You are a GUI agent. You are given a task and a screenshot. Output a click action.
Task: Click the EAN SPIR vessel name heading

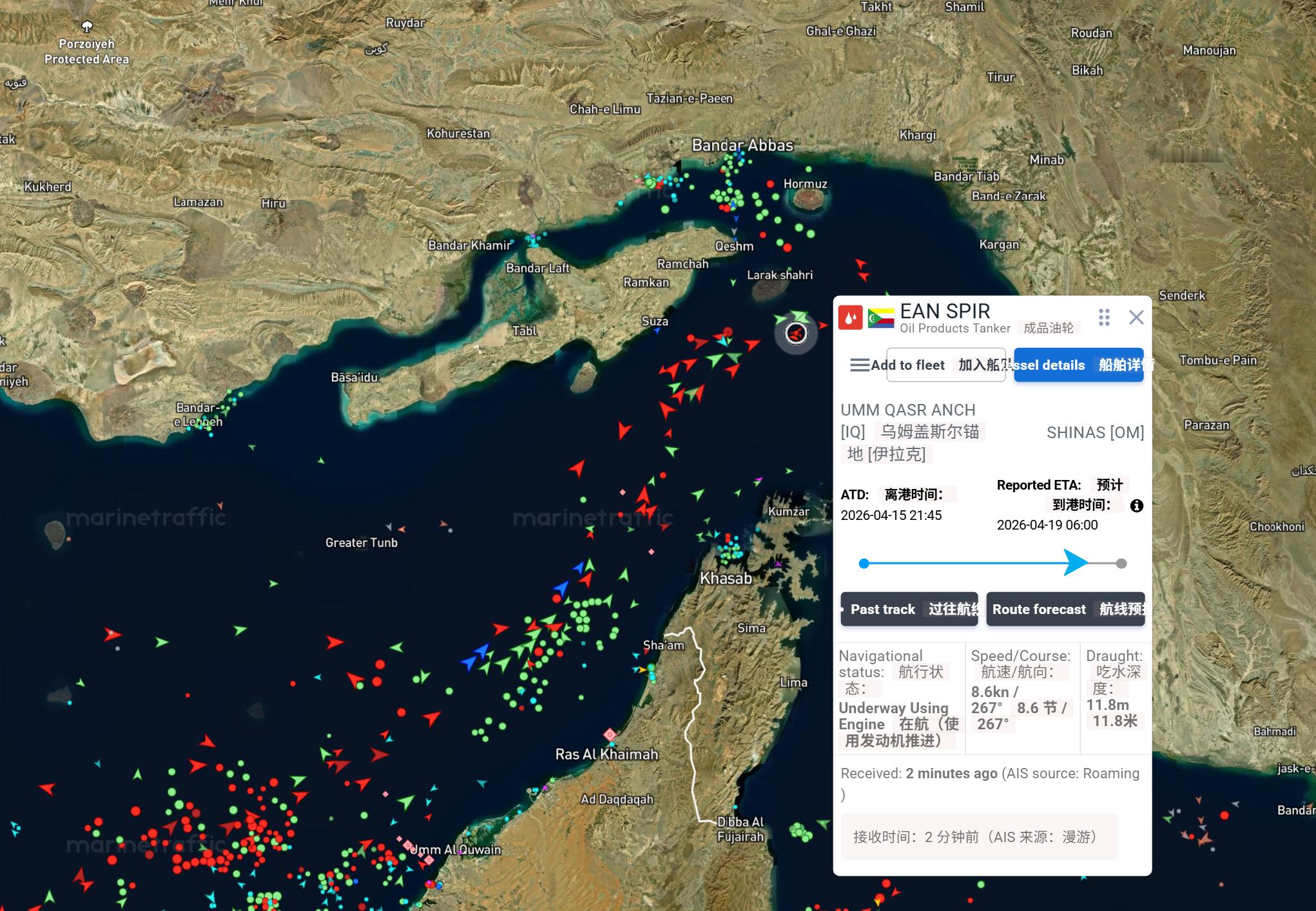(945, 311)
